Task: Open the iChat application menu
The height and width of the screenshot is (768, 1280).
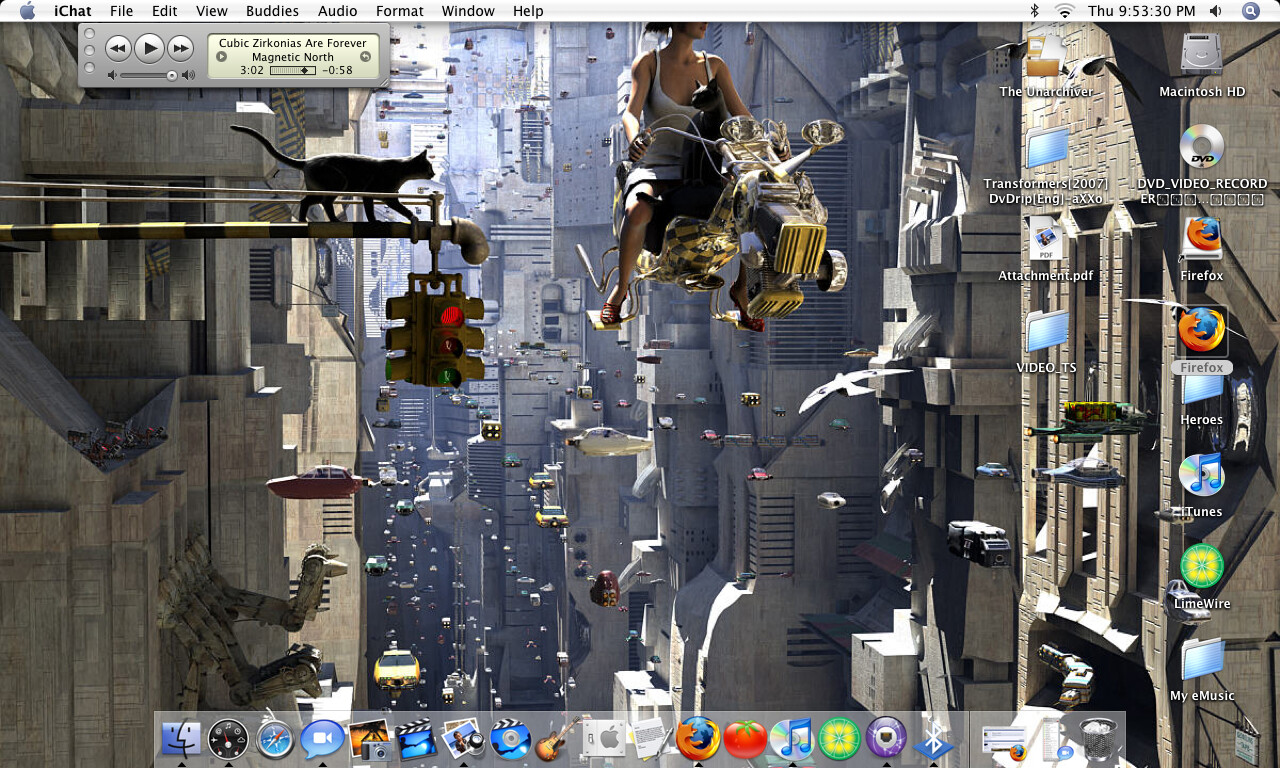Action: [x=73, y=11]
